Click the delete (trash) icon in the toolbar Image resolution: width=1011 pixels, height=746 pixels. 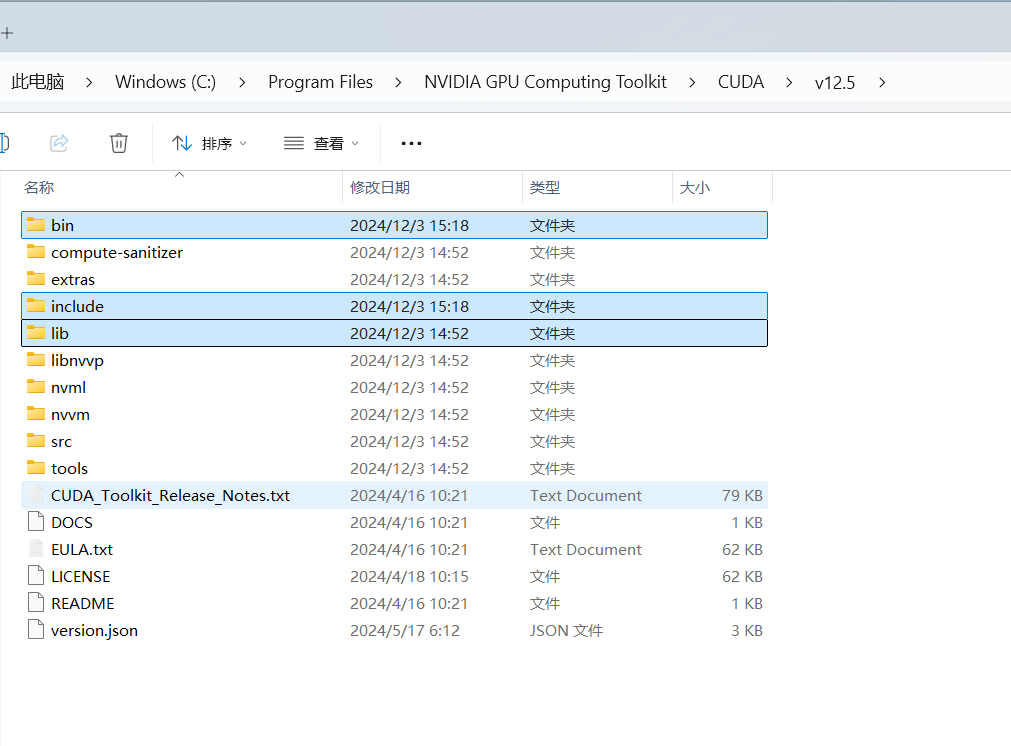(x=119, y=143)
